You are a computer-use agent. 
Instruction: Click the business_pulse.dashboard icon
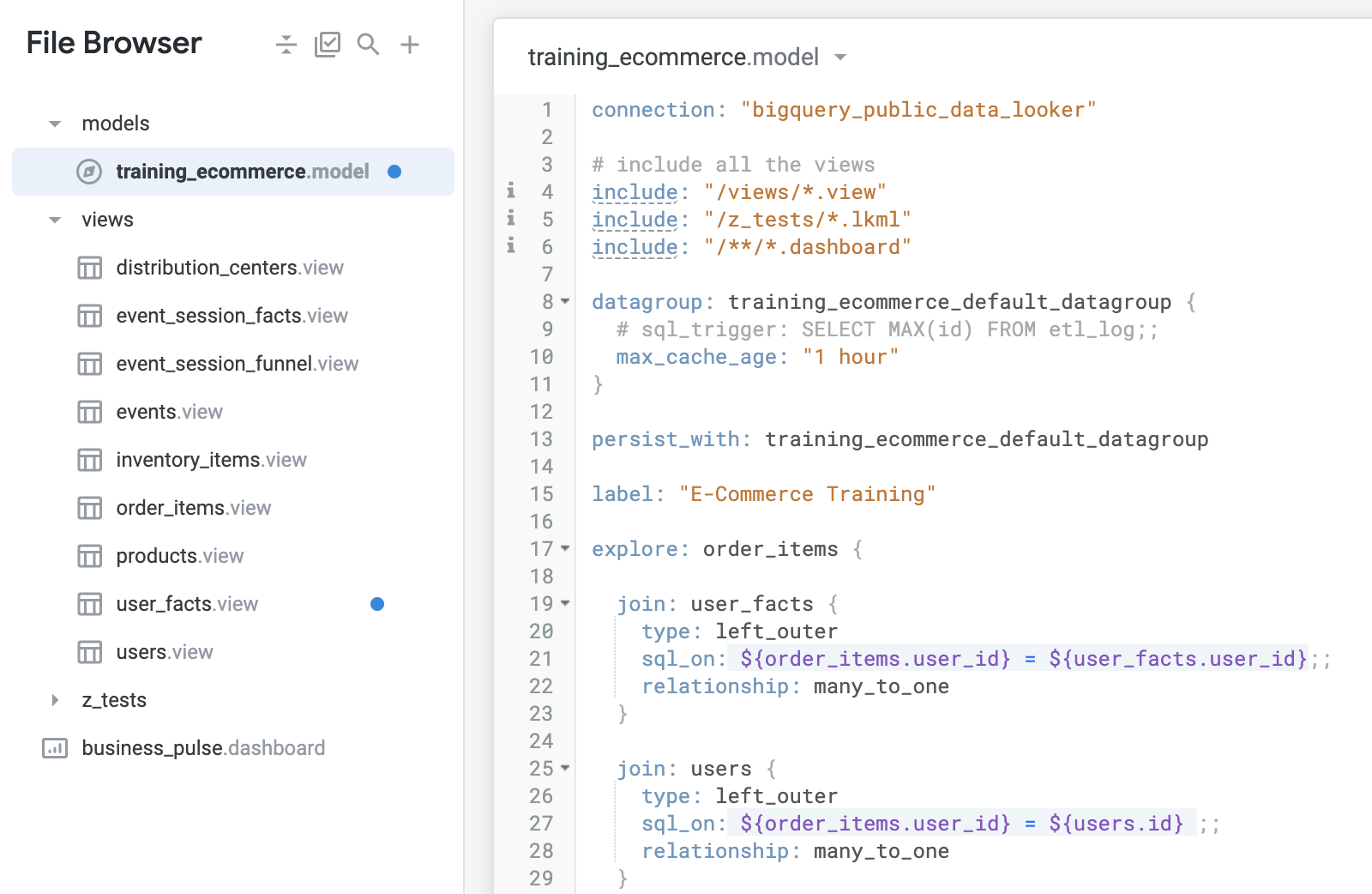(x=54, y=747)
